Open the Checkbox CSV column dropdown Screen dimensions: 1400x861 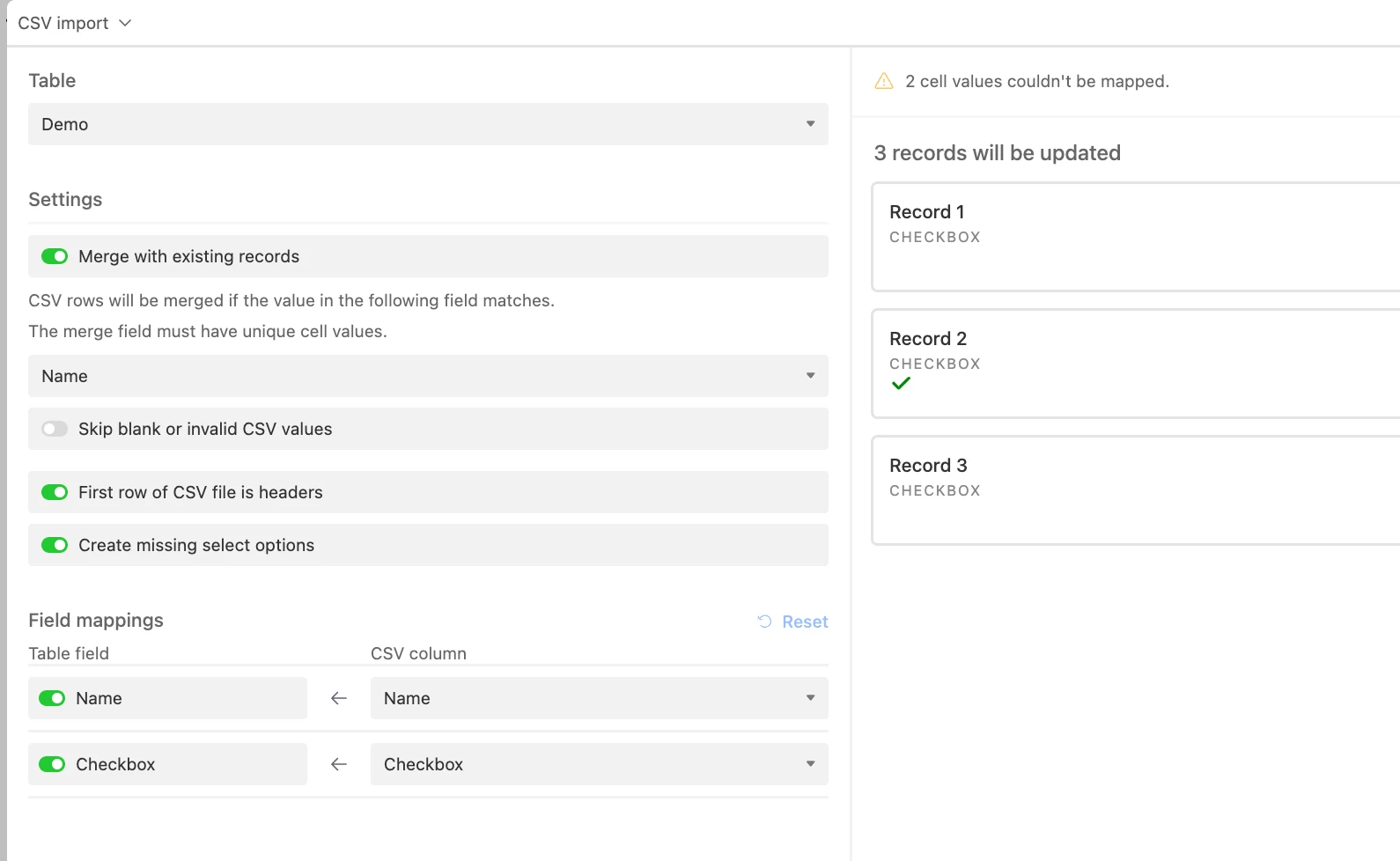(599, 764)
